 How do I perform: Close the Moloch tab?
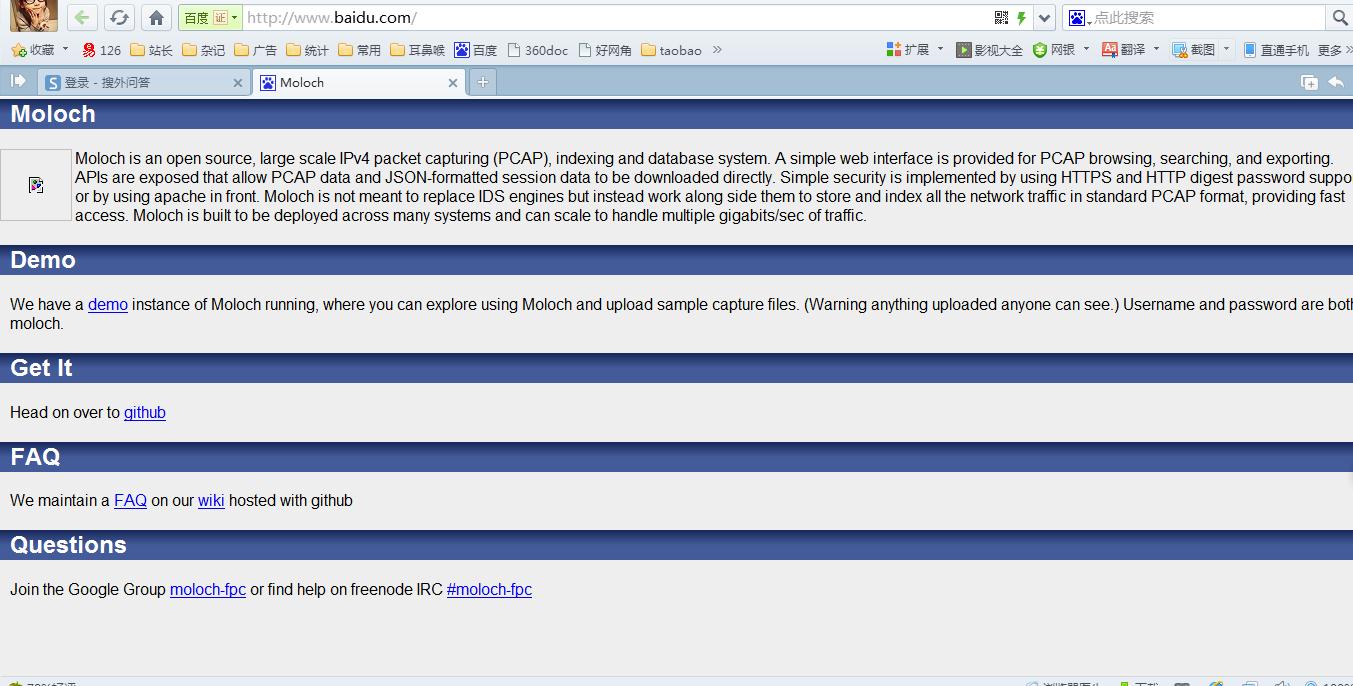coord(453,83)
